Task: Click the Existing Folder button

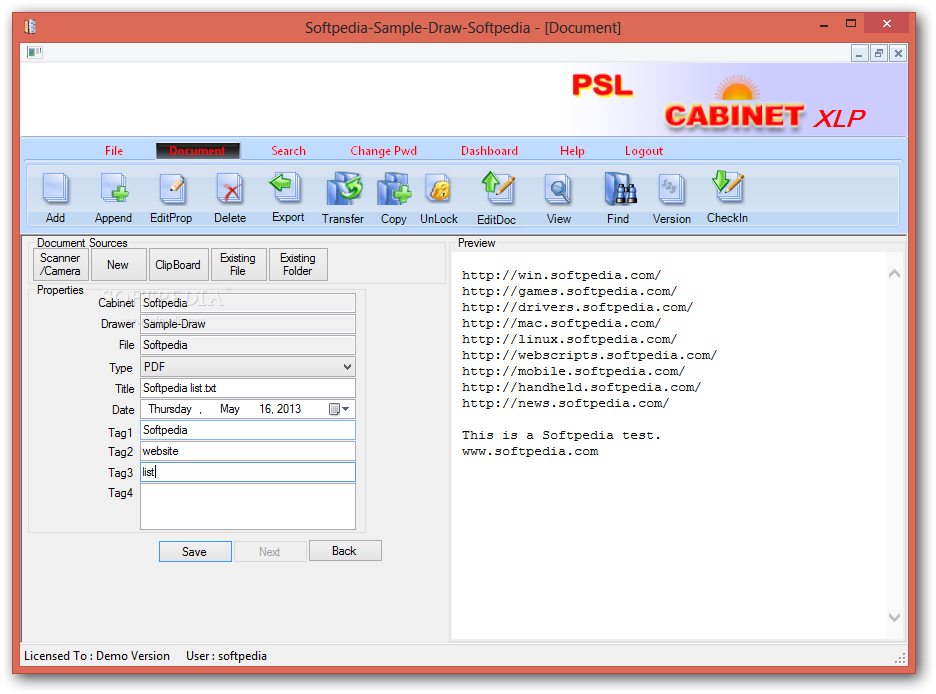Action: (x=298, y=264)
